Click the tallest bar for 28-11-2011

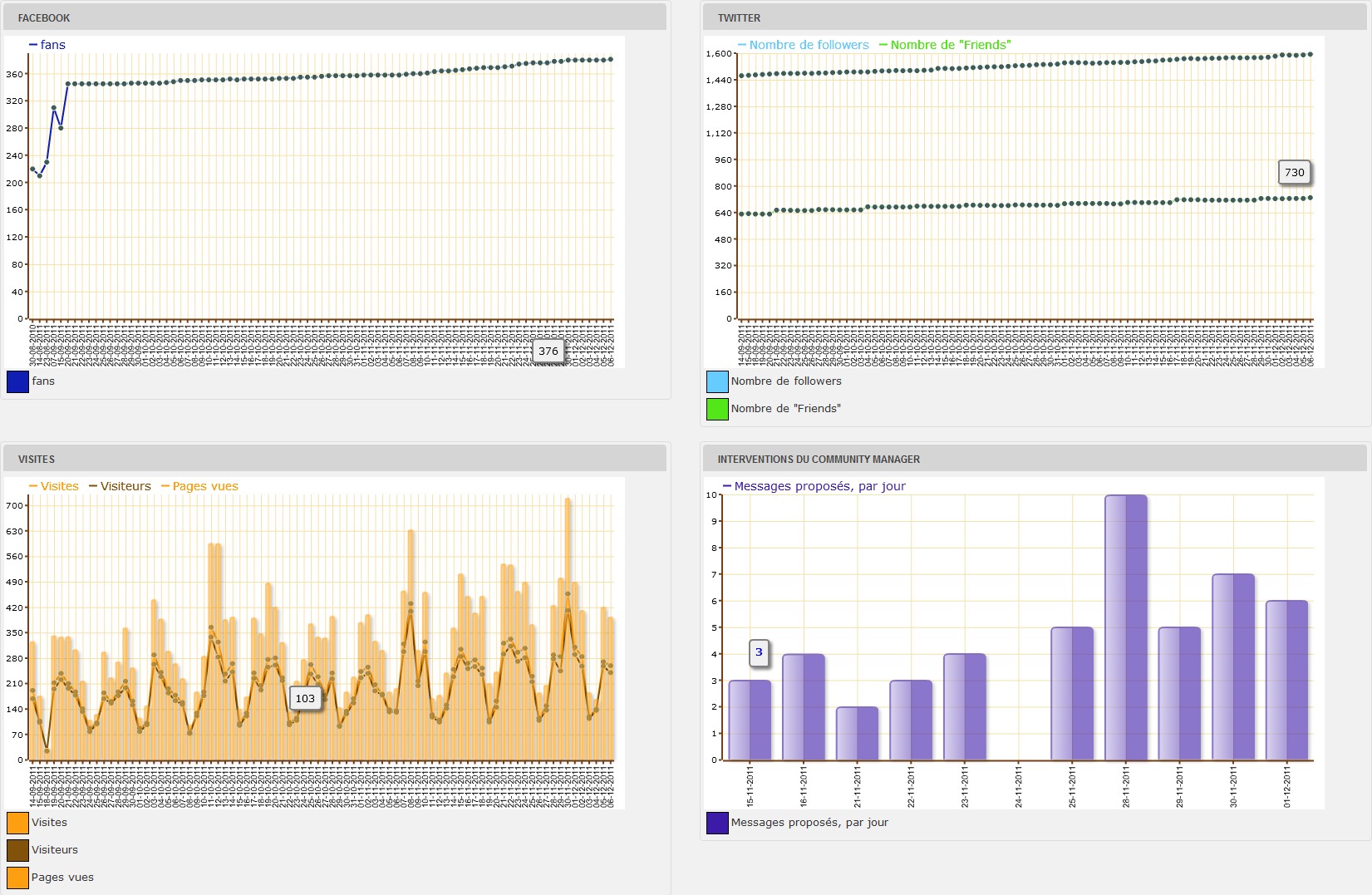pos(1126,627)
